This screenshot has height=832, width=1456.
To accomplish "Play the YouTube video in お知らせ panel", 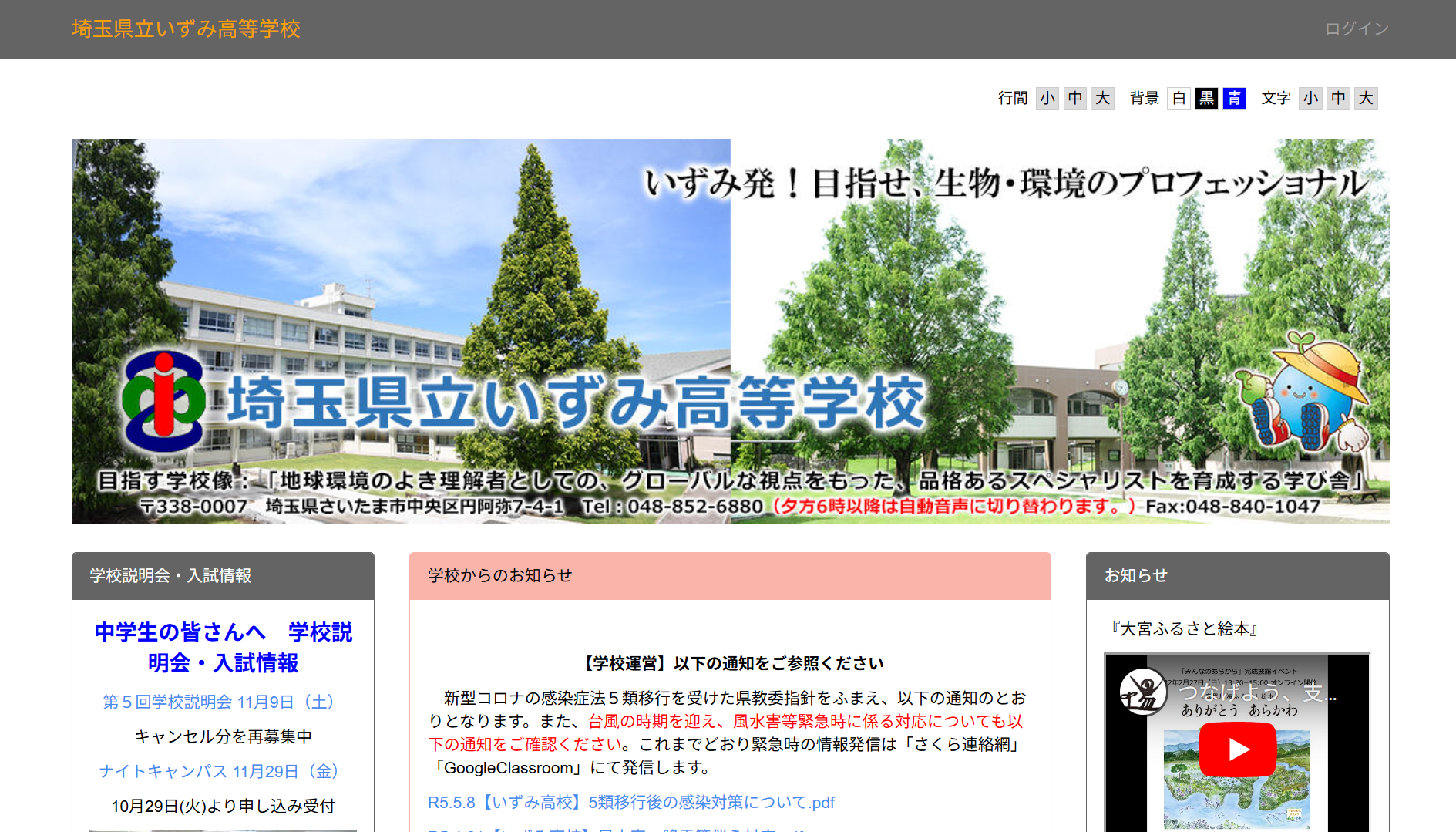I will point(1237,749).
